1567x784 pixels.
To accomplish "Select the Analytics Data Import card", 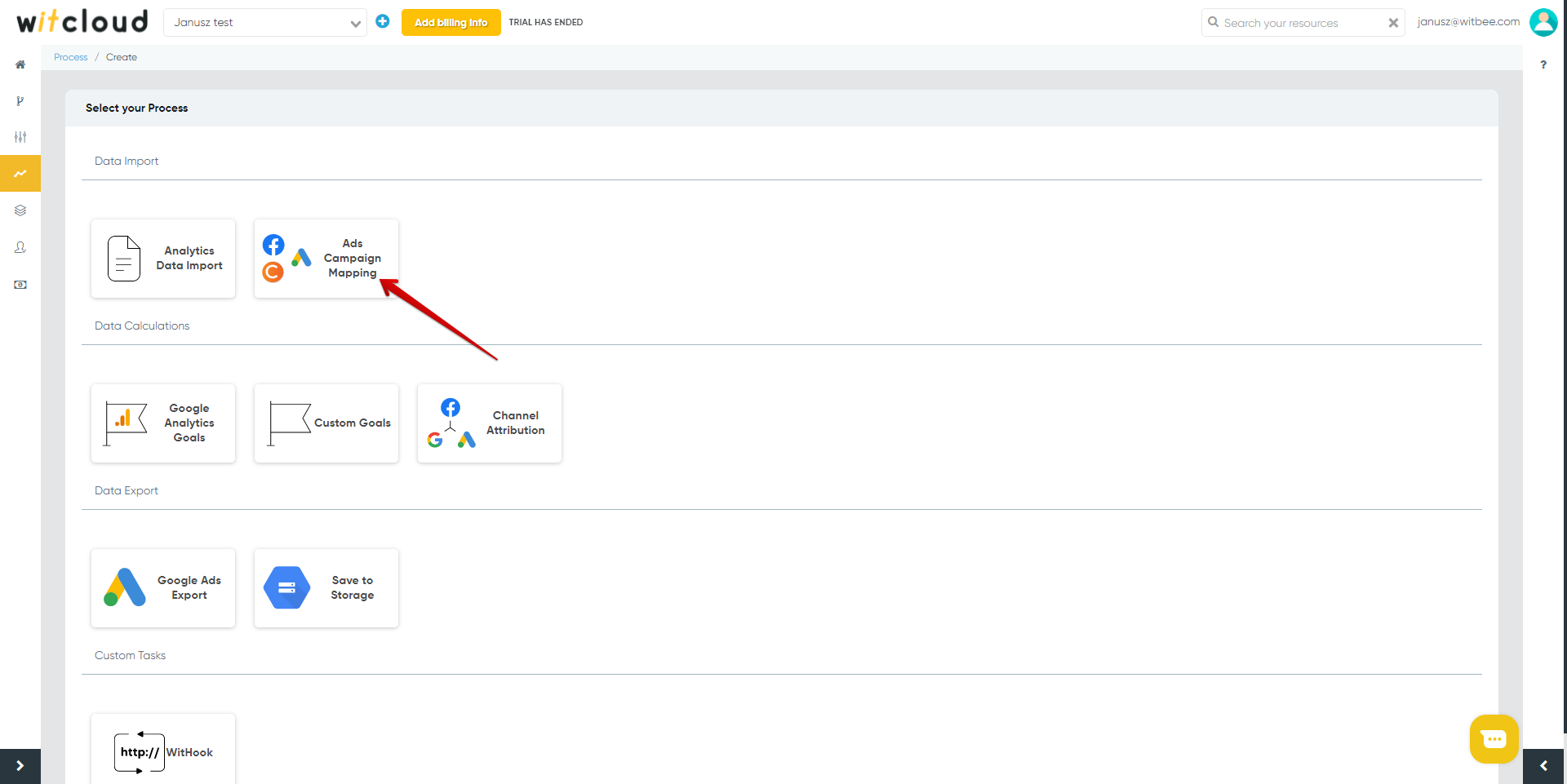I will point(163,259).
